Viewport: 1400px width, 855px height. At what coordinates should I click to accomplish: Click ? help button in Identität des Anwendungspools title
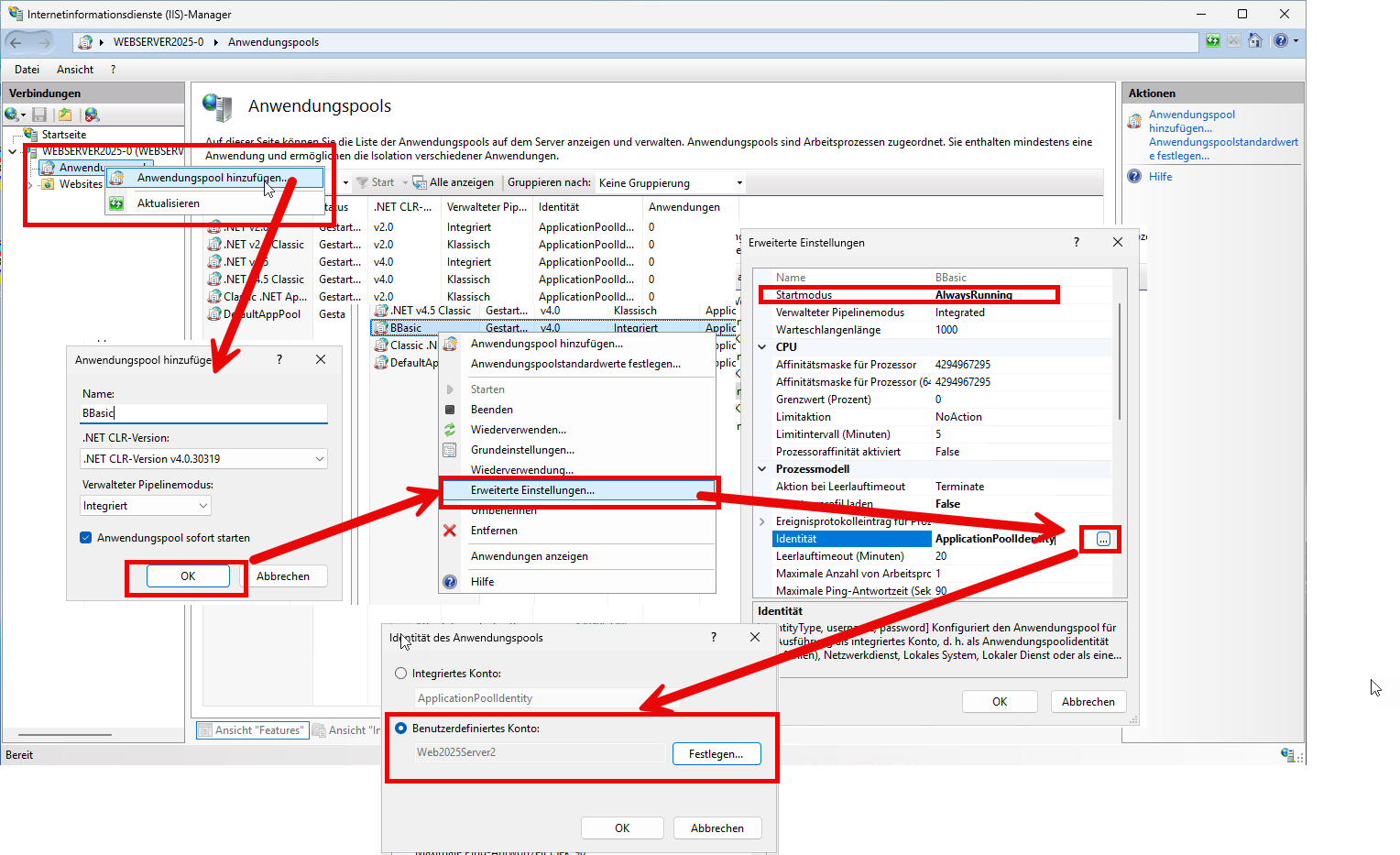(714, 637)
